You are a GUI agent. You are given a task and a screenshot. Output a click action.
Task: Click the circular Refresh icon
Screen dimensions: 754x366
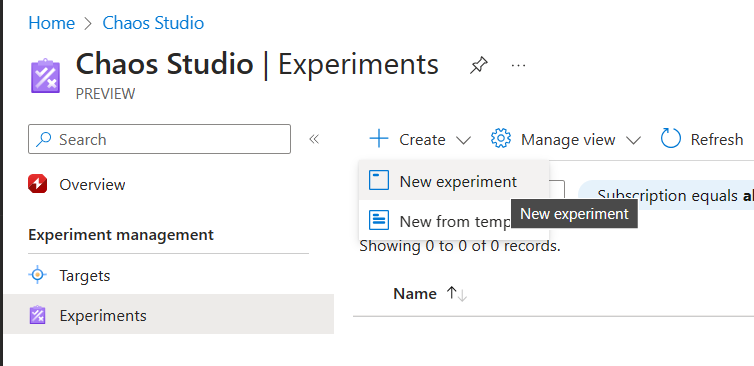[671, 139]
